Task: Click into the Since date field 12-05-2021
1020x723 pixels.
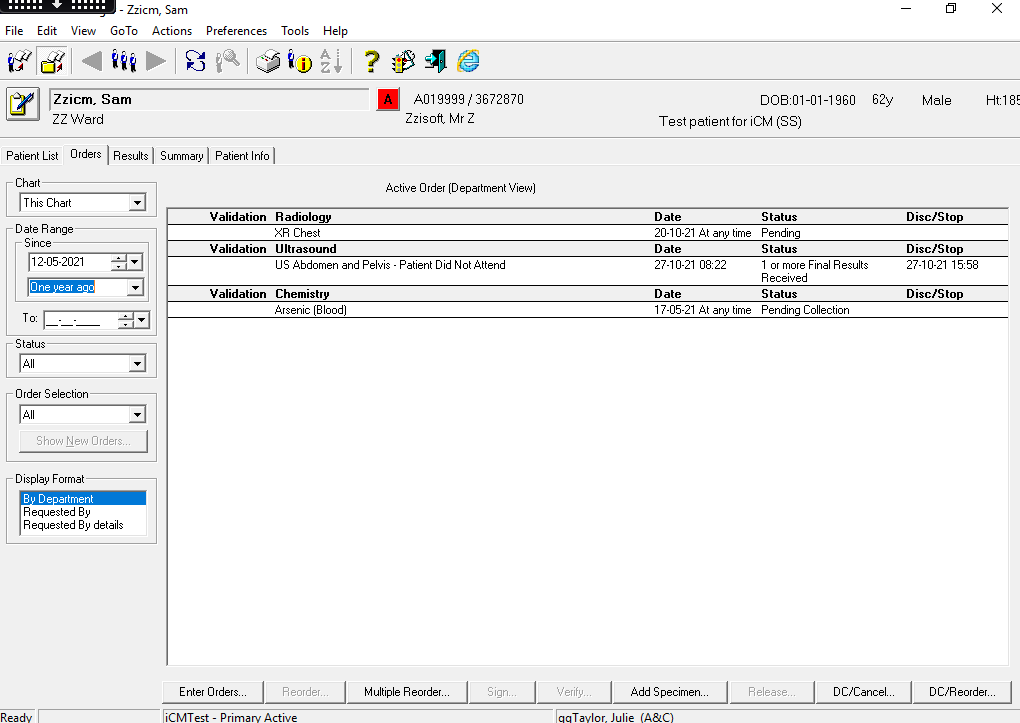Action: 69,262
